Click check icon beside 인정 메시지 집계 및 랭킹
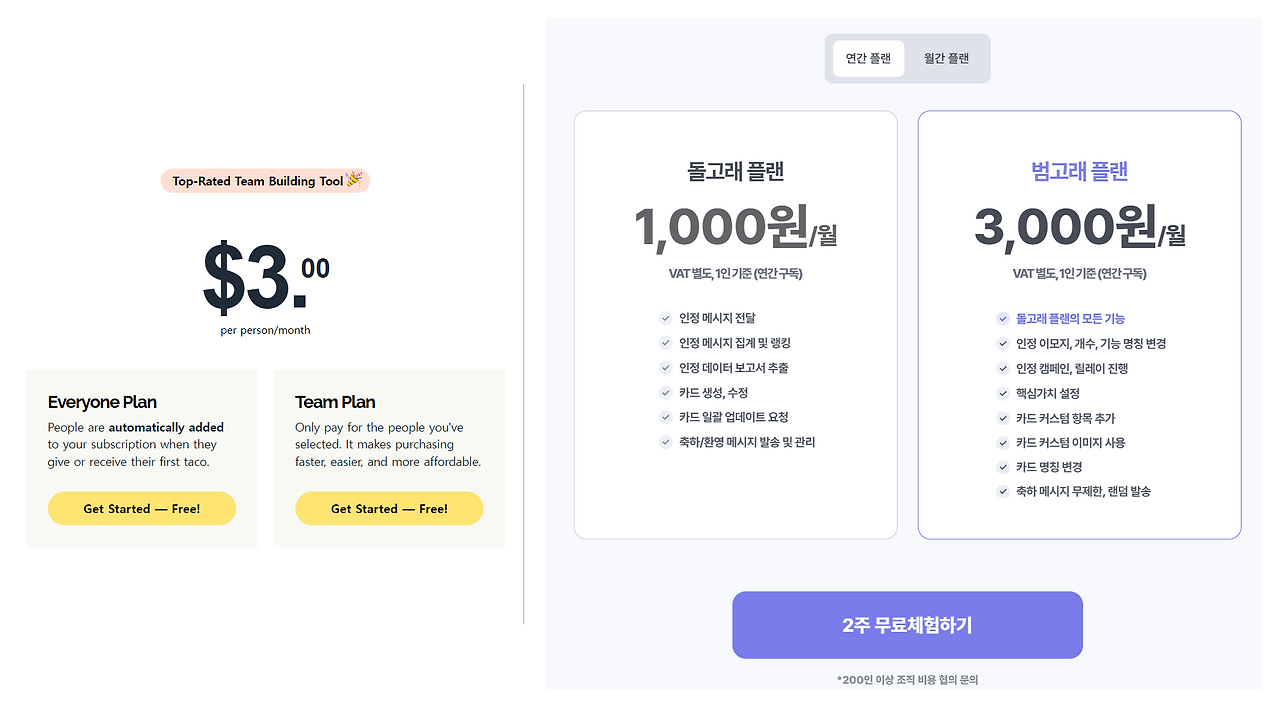This screenshot has height=708, width=1280. pyautogui.click(x=666, y=343)
